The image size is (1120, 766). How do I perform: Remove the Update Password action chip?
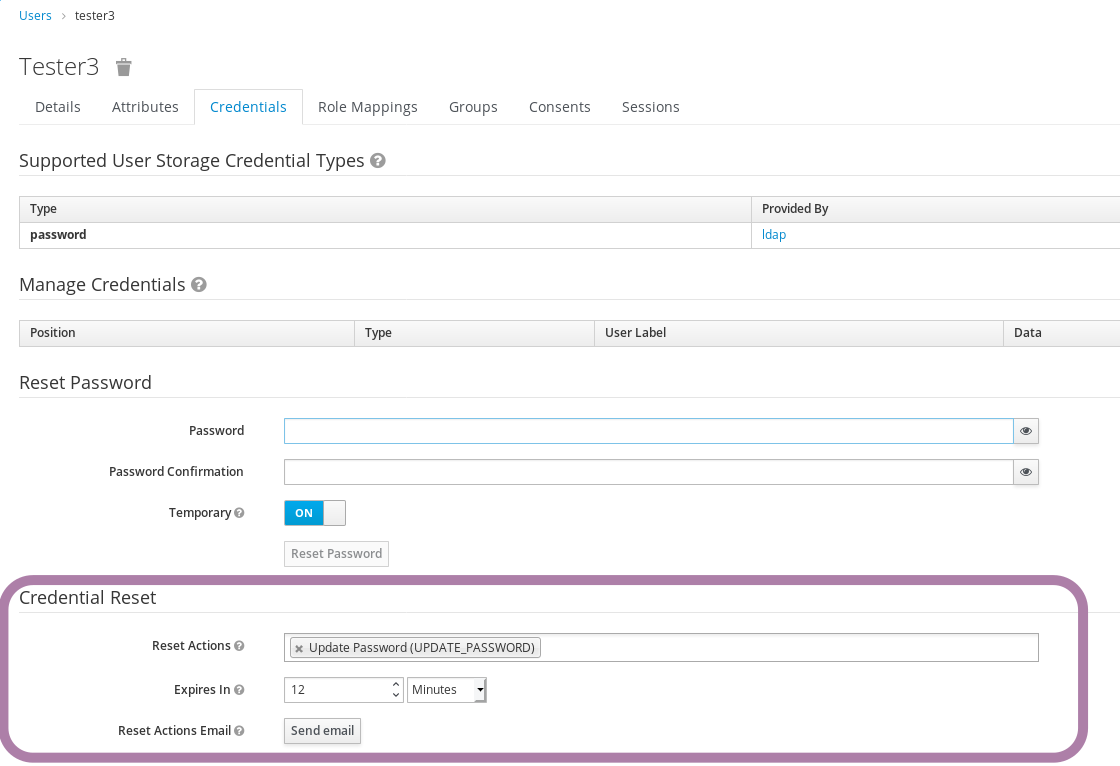pos(298,647)
